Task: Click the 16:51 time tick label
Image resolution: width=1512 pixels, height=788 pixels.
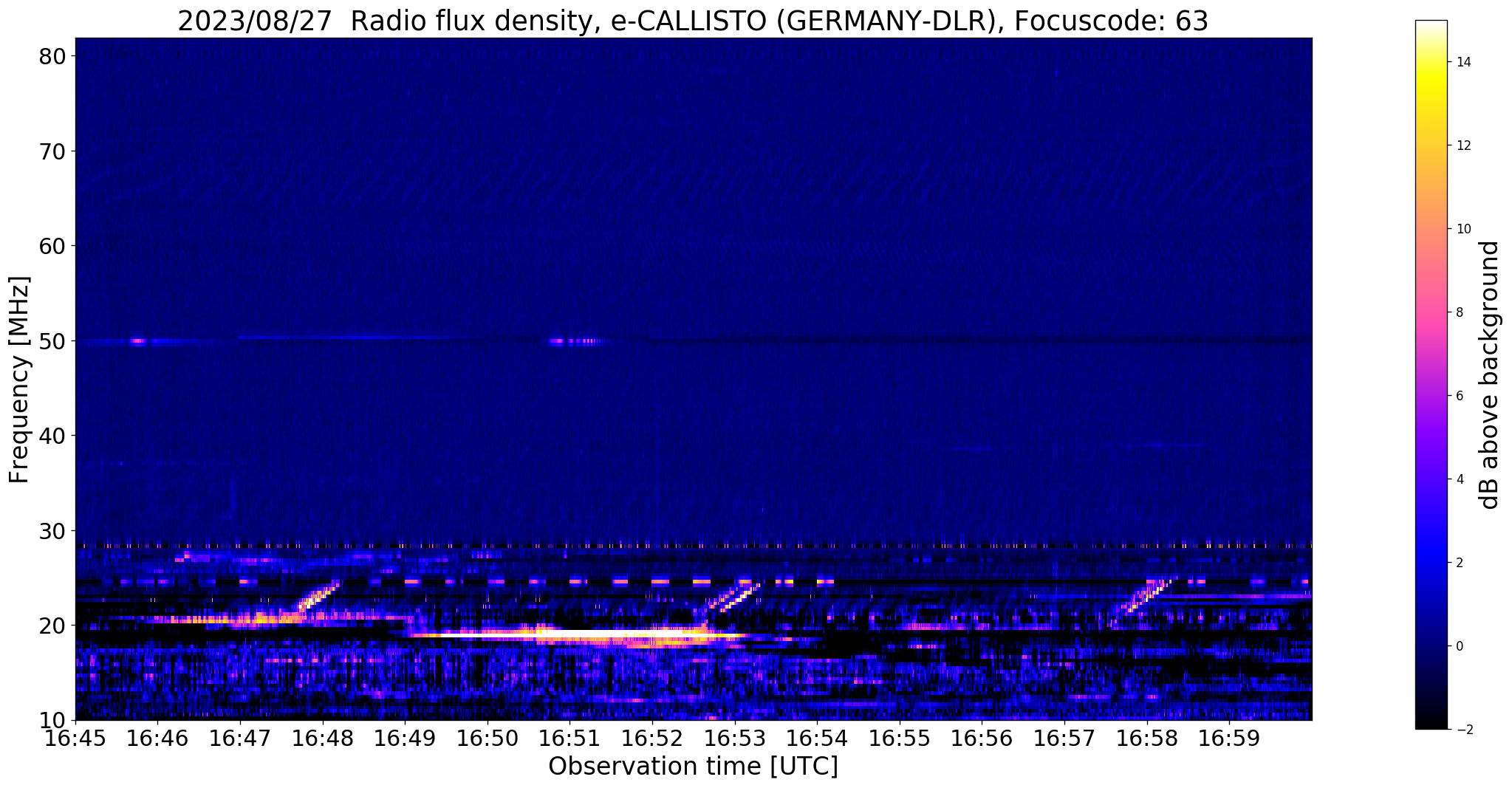Action: point(569,739)
